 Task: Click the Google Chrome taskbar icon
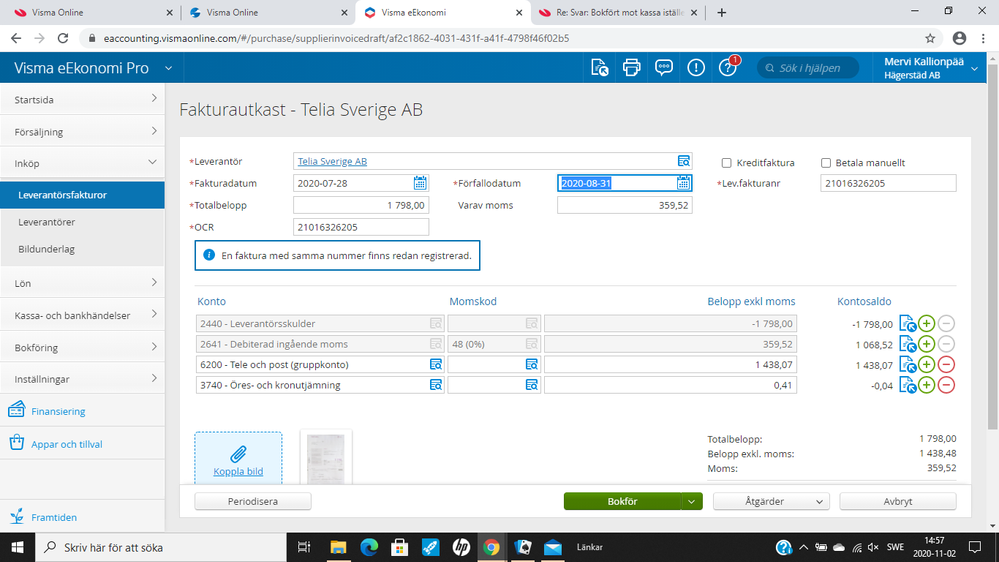(491, 547)
